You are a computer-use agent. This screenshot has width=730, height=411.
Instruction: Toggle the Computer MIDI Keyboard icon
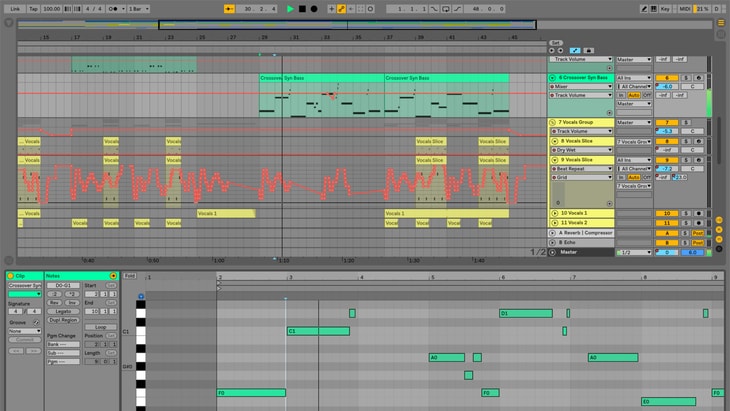(654, 9)
